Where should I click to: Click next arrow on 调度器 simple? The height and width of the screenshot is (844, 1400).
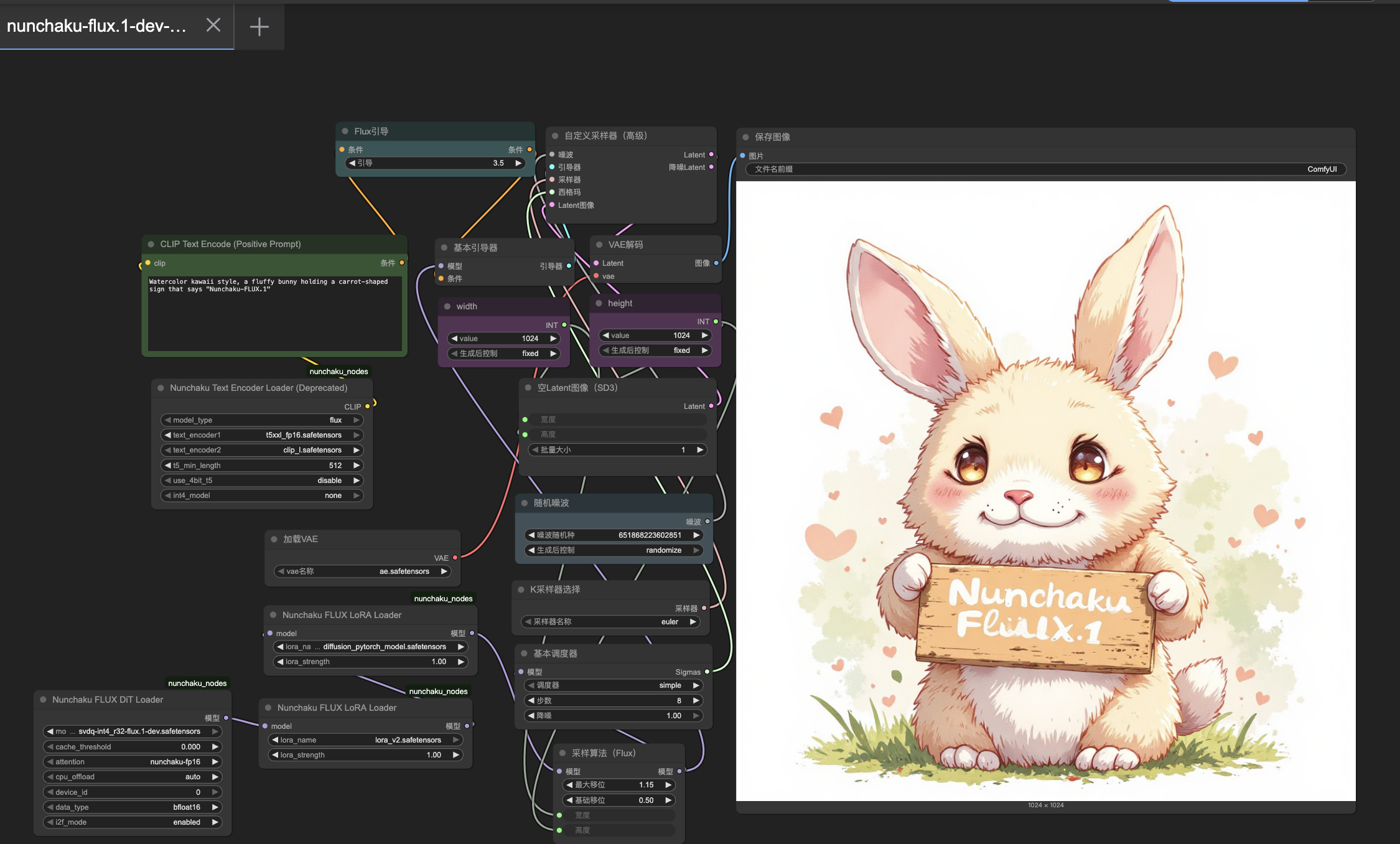pyautogui.click(x=696, y=685)
